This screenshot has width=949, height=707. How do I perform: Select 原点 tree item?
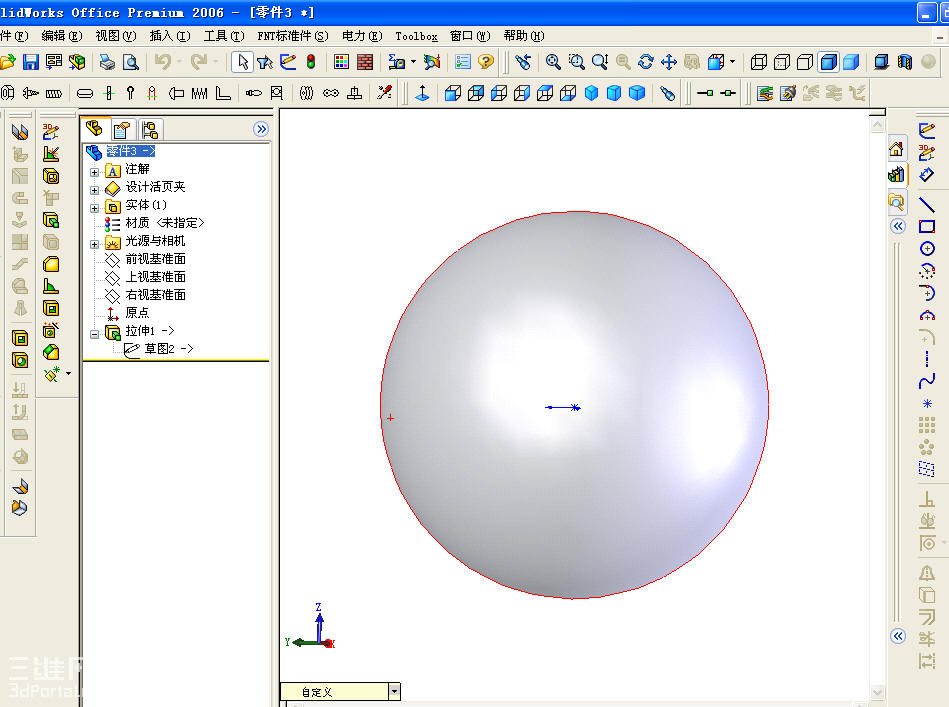(137, 313)
